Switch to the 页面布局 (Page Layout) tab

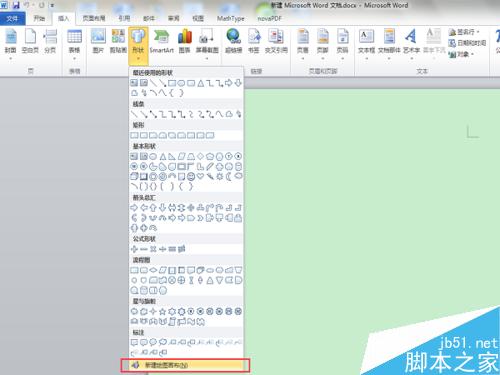point(94,18)
